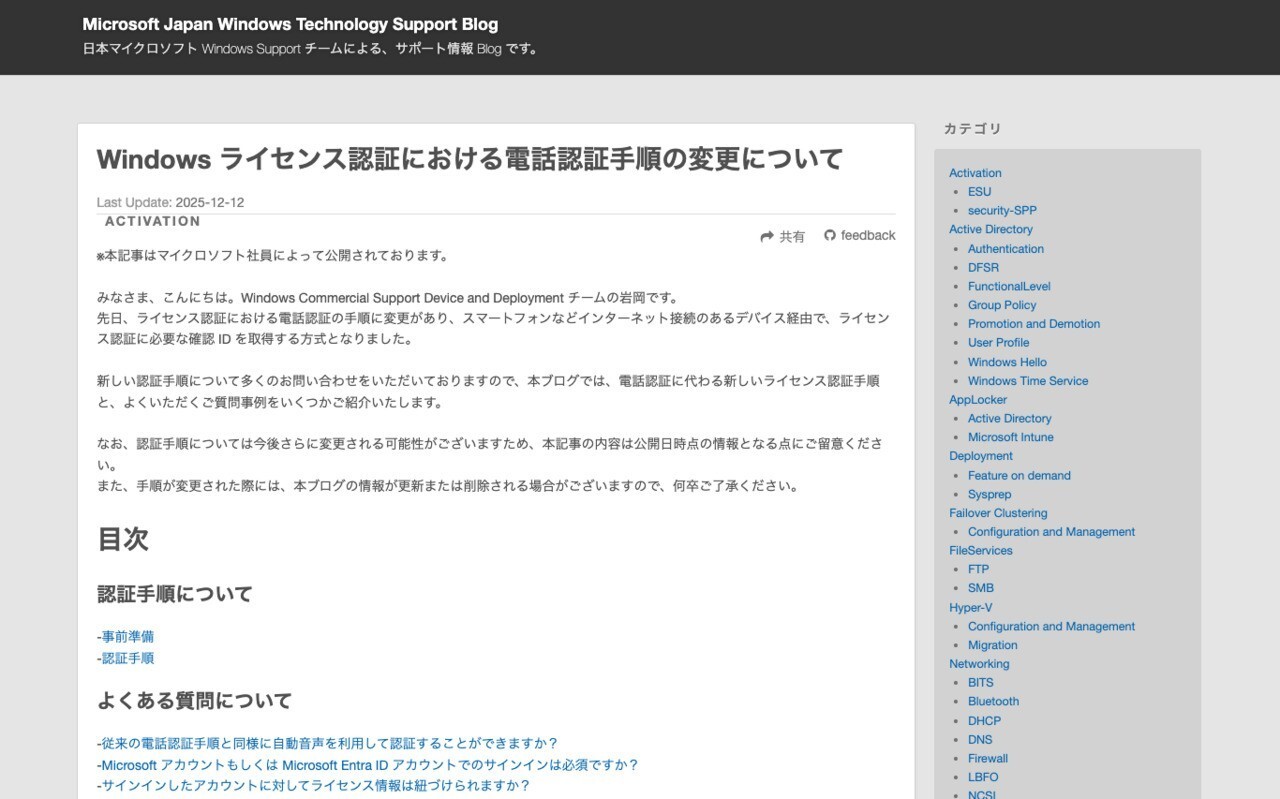The width and height of the screenshot is (1280, 799).
Task: Click the ACTIVATION category tag under the title
Action: click(x=153, y=221)
